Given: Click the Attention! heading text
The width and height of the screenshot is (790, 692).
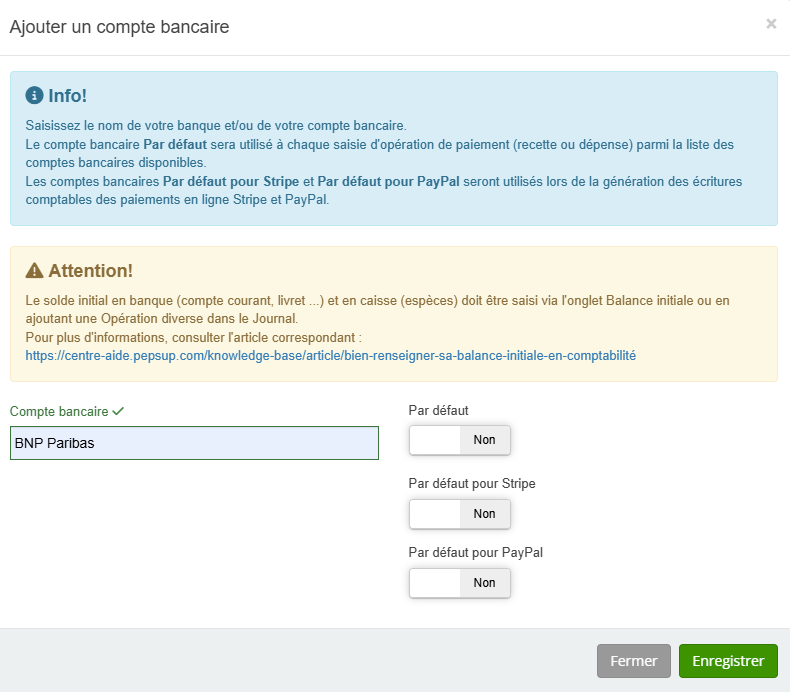Looking at the screenshot, I should [90, 271].
